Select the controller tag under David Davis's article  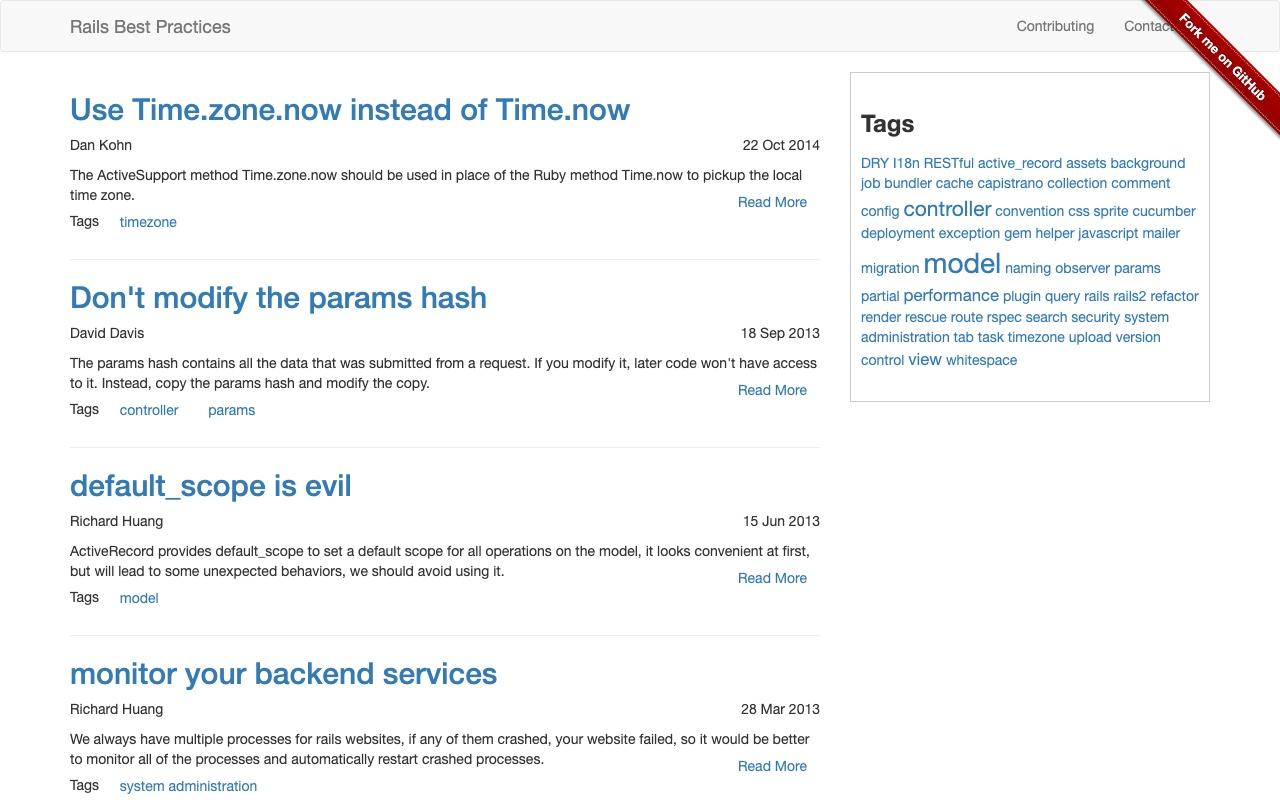coord(149,410)
